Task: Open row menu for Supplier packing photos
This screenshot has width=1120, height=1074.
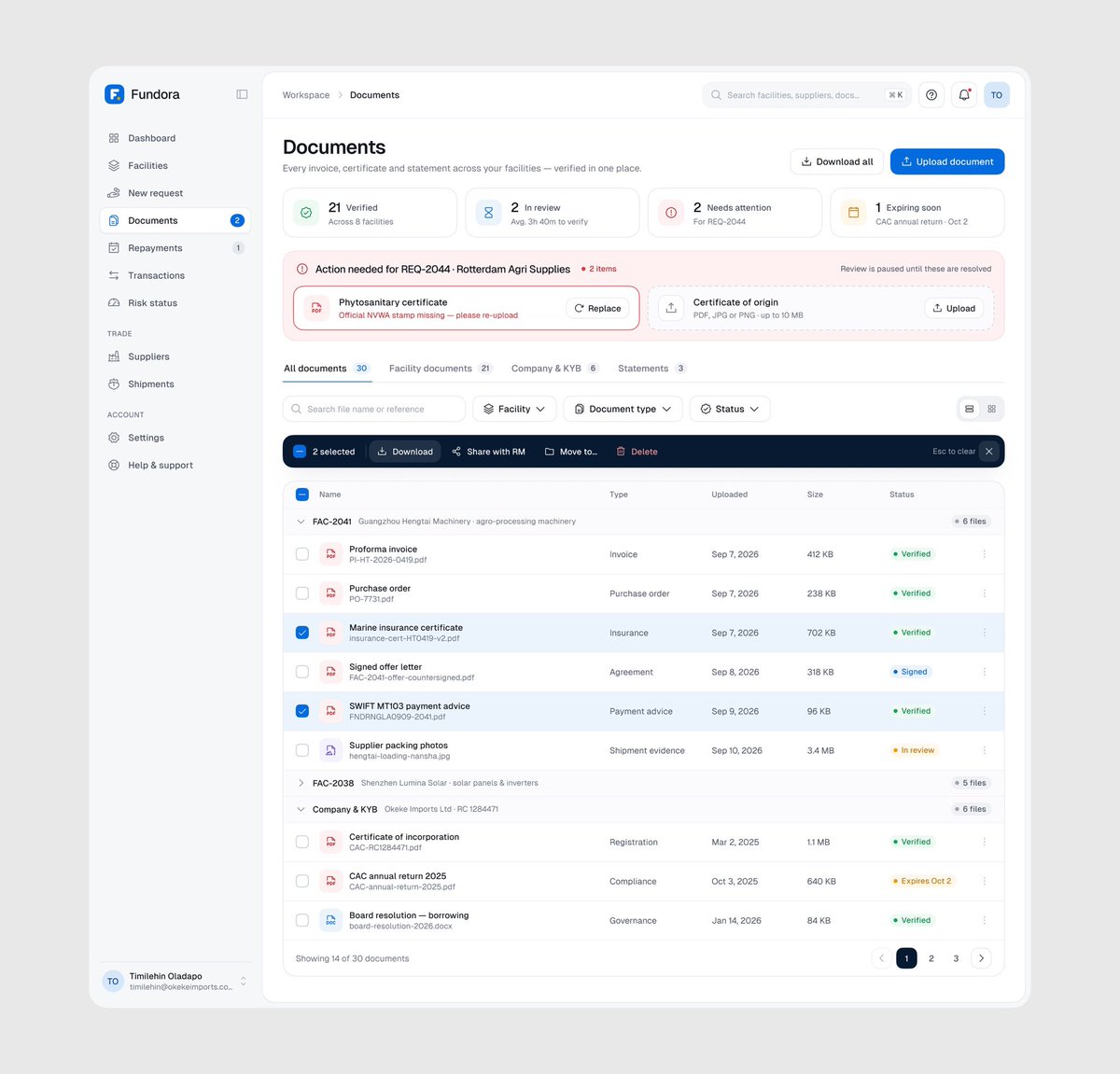Action: [984, 750]
